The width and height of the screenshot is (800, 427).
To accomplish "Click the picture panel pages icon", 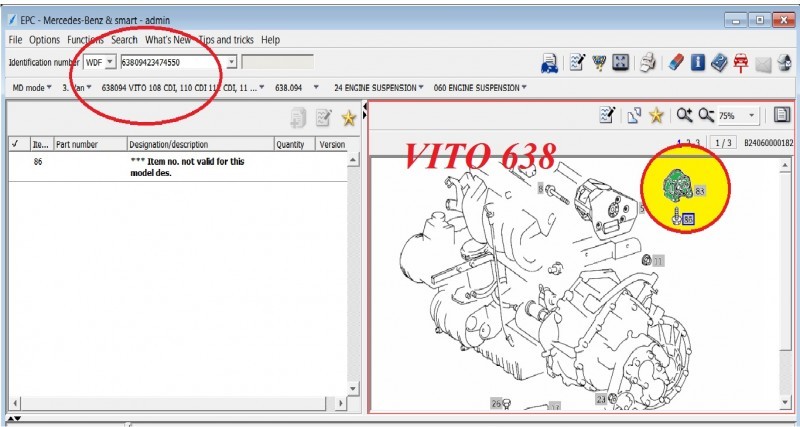I will point(634,116).
